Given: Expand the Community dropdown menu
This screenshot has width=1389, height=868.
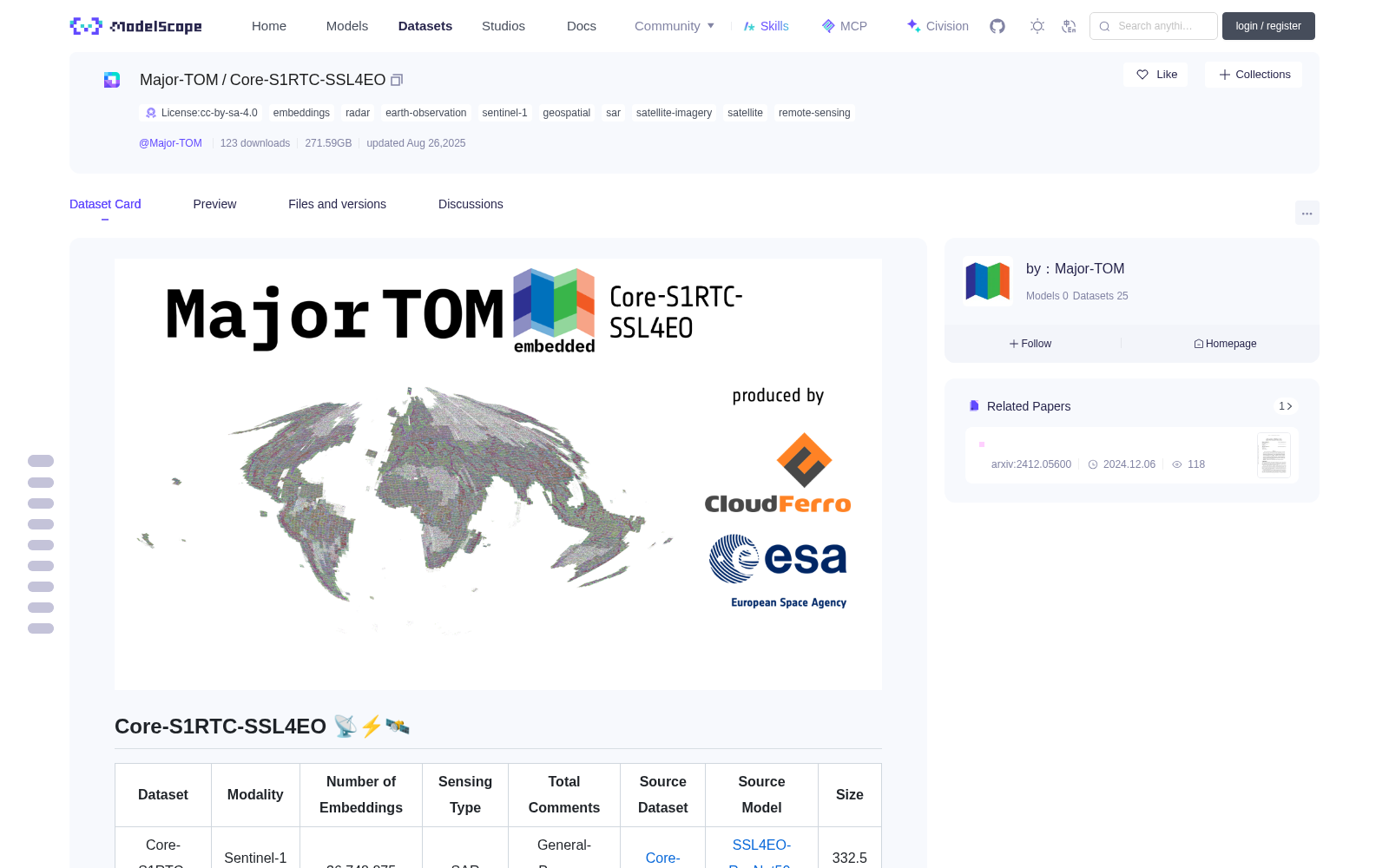Looking at the screenshot, I should pos(675,26).
